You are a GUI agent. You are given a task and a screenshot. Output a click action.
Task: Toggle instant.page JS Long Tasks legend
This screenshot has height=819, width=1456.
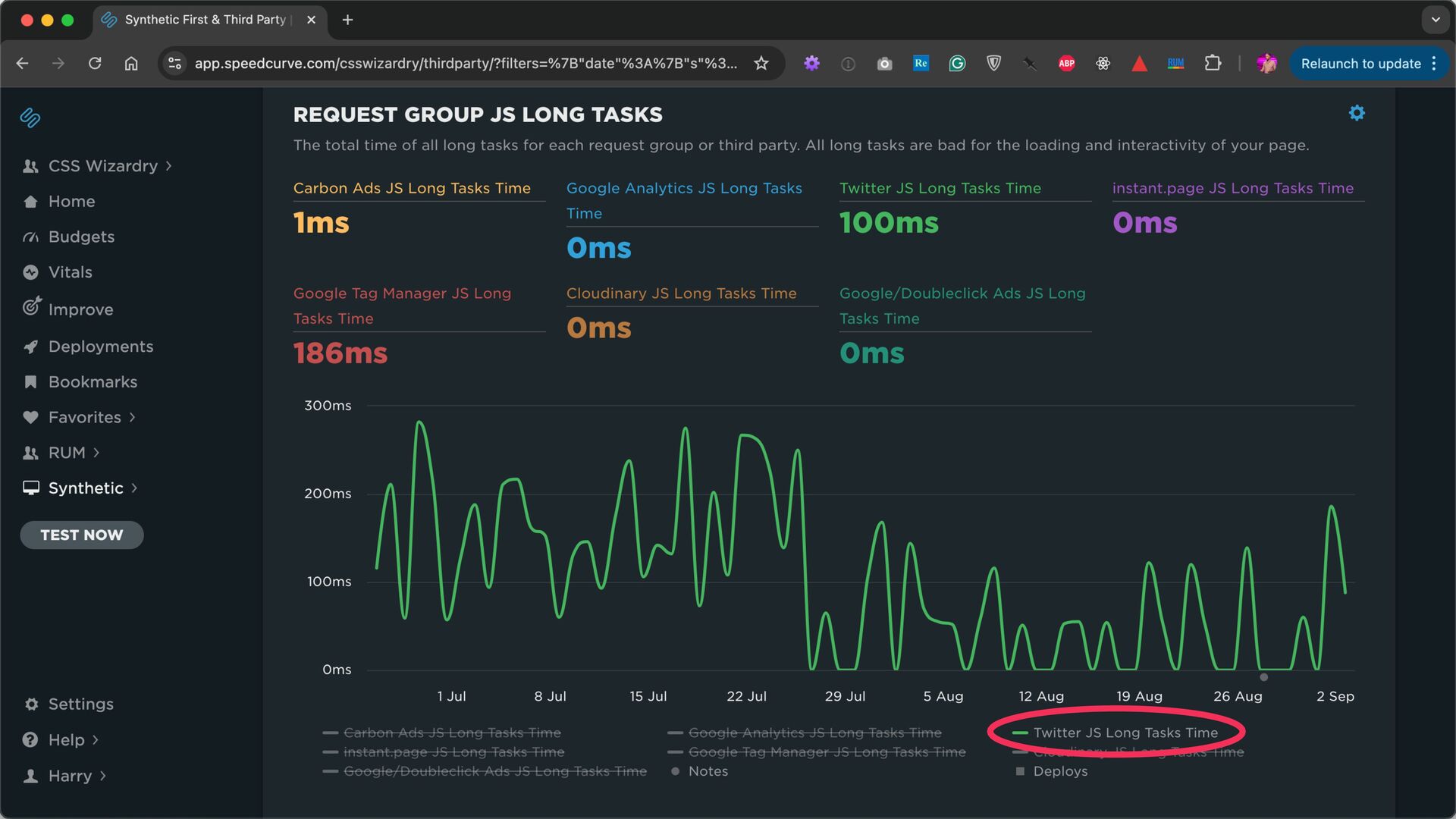point(444,752)
